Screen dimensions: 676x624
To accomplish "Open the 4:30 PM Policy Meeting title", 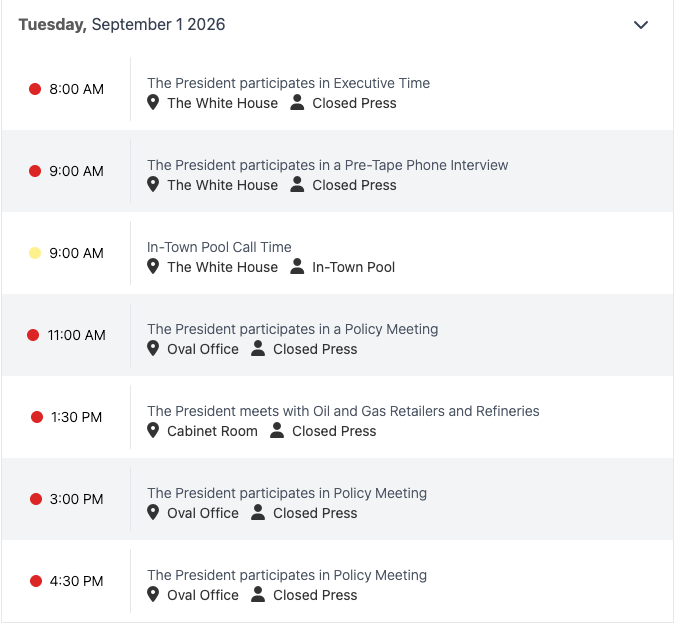I will (x=287, y=575).
